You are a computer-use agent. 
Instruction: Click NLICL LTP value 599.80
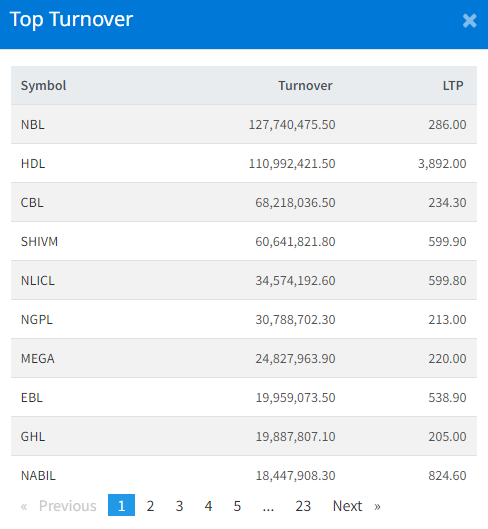448,281
